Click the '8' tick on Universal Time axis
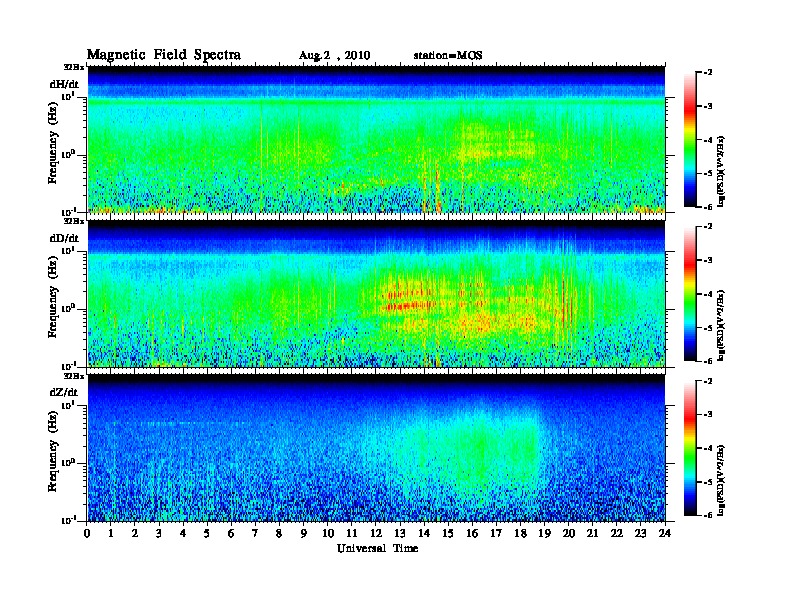Screen dimensions: 792x612 (x=279, y=533)
